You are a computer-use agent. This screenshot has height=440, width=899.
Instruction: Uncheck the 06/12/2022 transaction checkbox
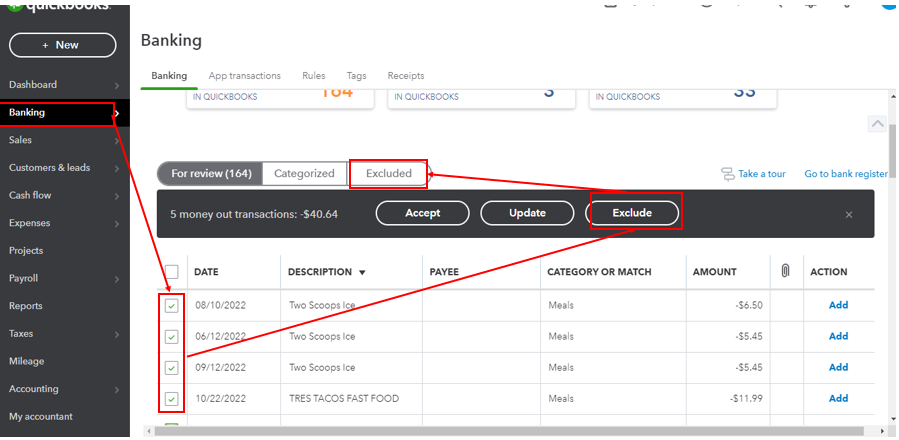pyautogui.click(x=171, y=337)
